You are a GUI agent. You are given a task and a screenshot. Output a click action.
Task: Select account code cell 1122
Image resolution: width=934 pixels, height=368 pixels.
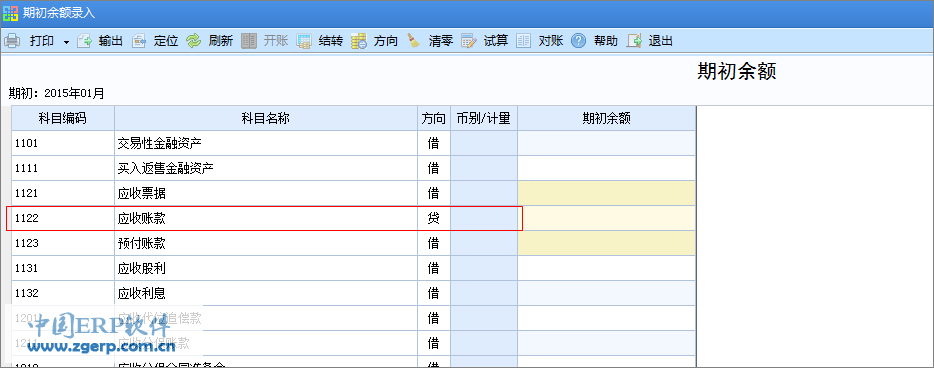(63, 218)
